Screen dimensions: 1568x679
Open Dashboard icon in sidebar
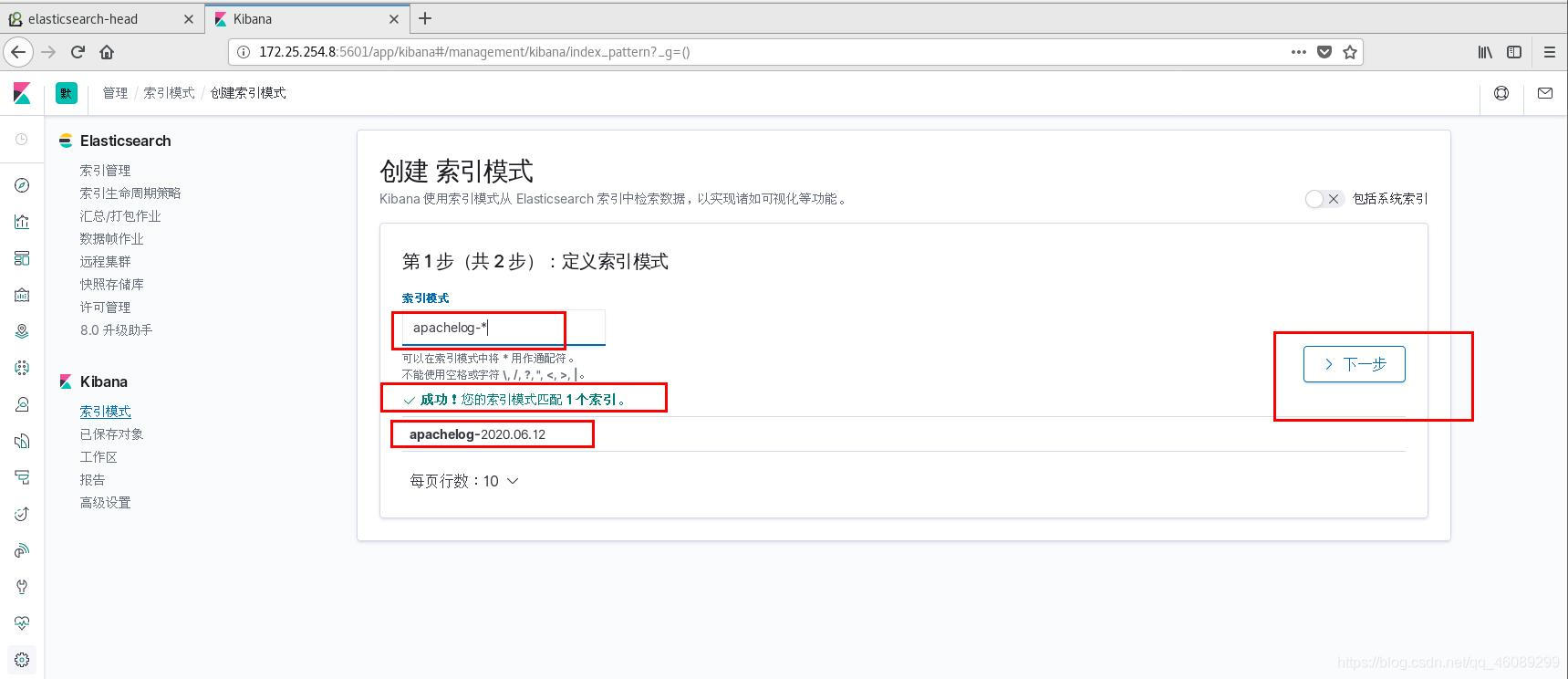pyautogui.click(x=22, y=258)
